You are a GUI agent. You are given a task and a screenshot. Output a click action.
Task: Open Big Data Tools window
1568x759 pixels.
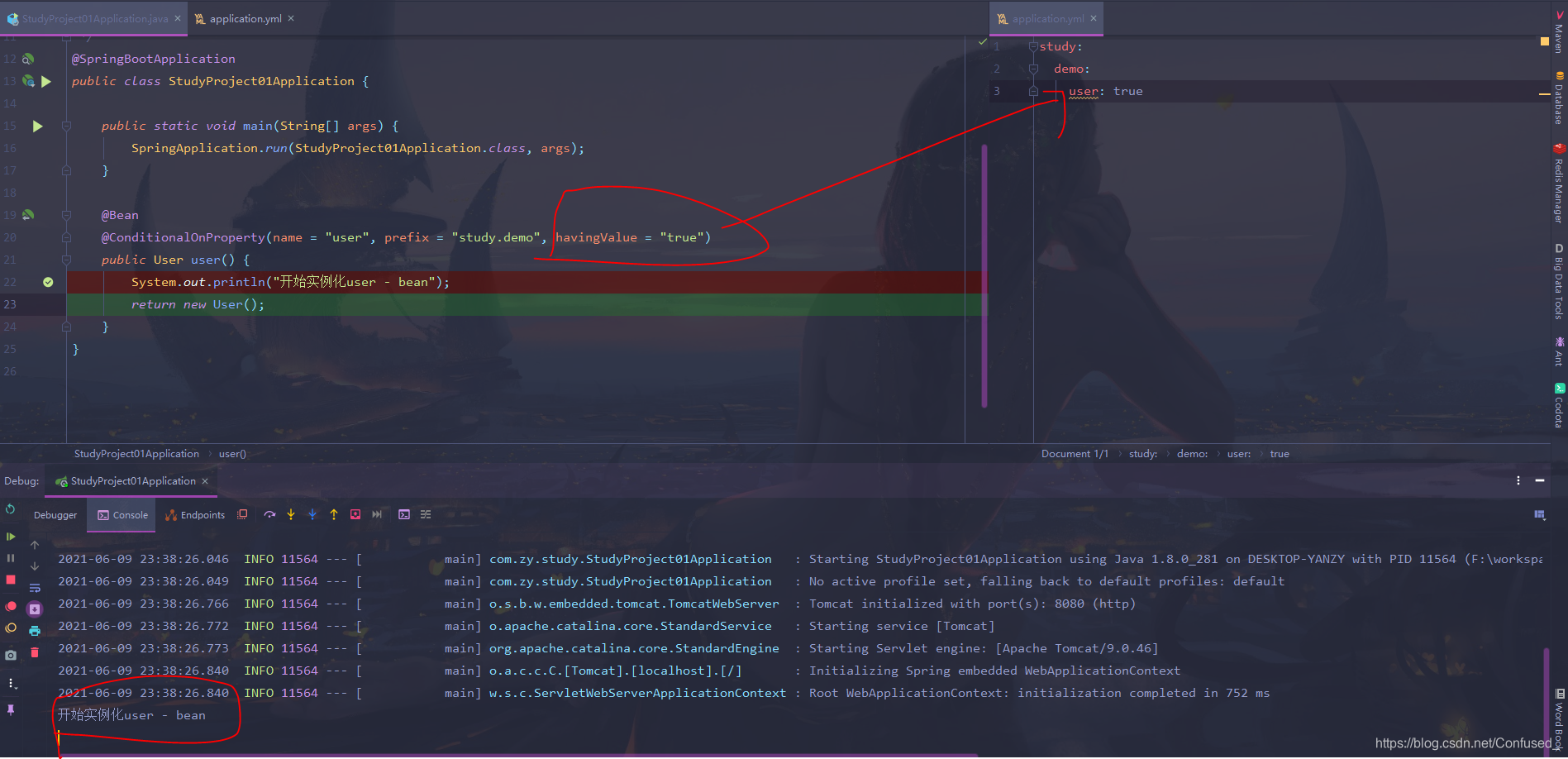[x=1559, y=281]
